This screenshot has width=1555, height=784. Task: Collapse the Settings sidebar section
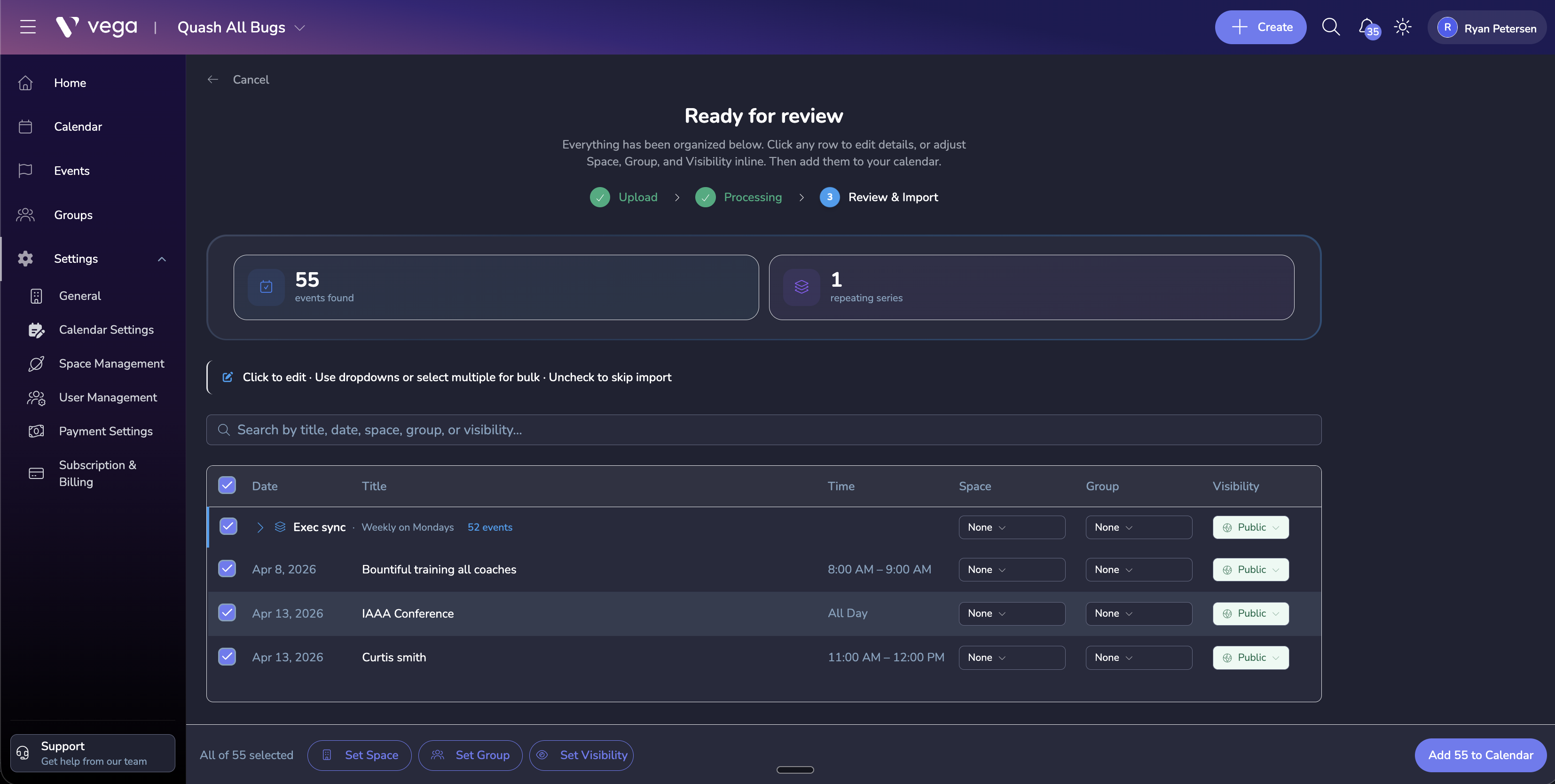tap(161, 259)
